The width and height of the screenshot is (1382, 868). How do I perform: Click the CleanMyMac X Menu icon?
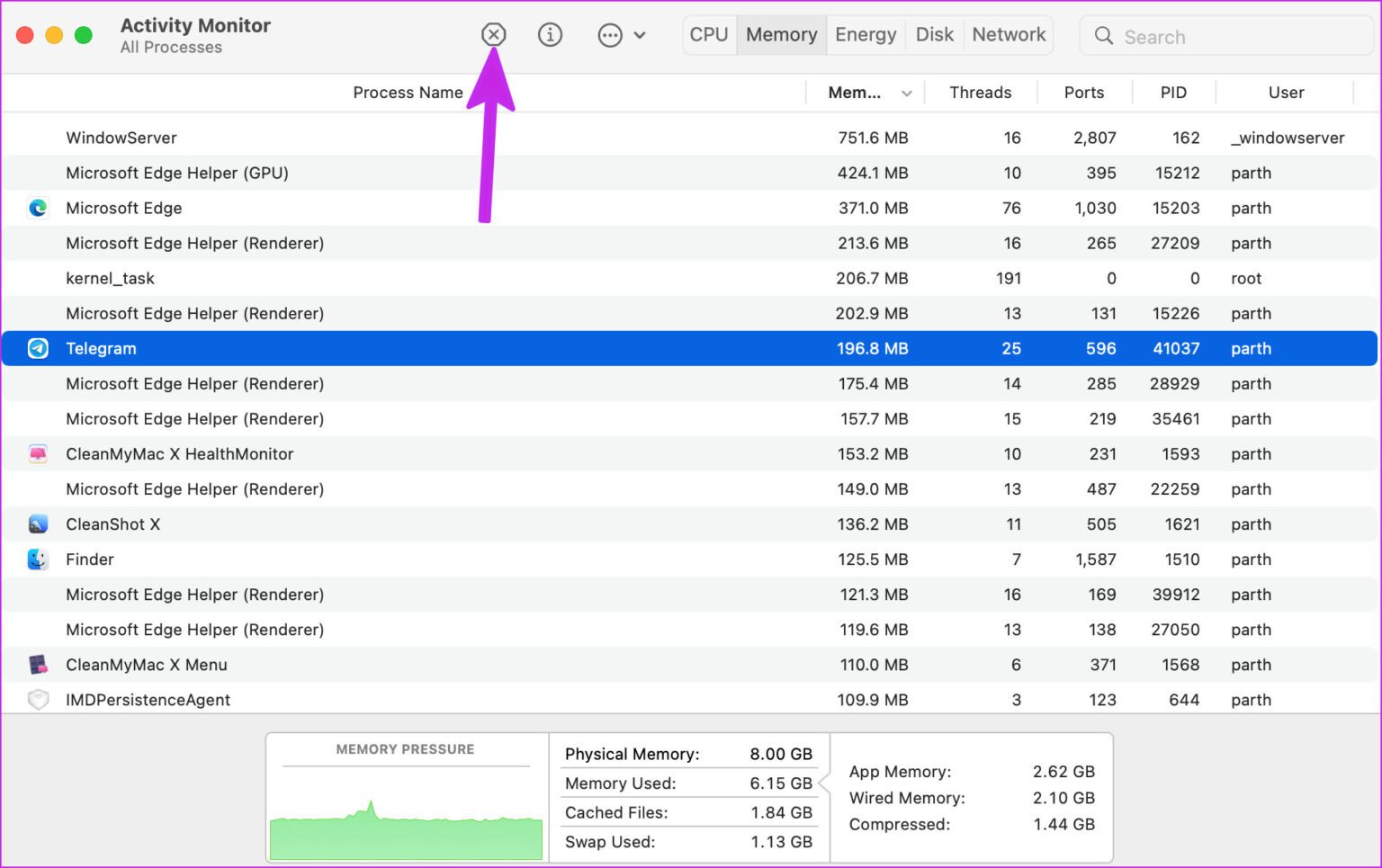[38, 665]
